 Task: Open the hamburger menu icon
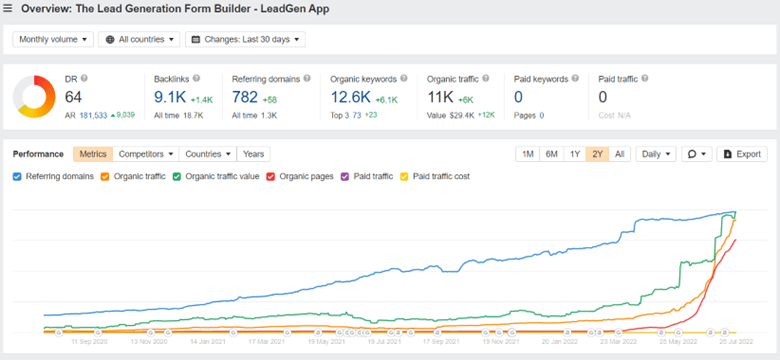[x=8, y=8]
